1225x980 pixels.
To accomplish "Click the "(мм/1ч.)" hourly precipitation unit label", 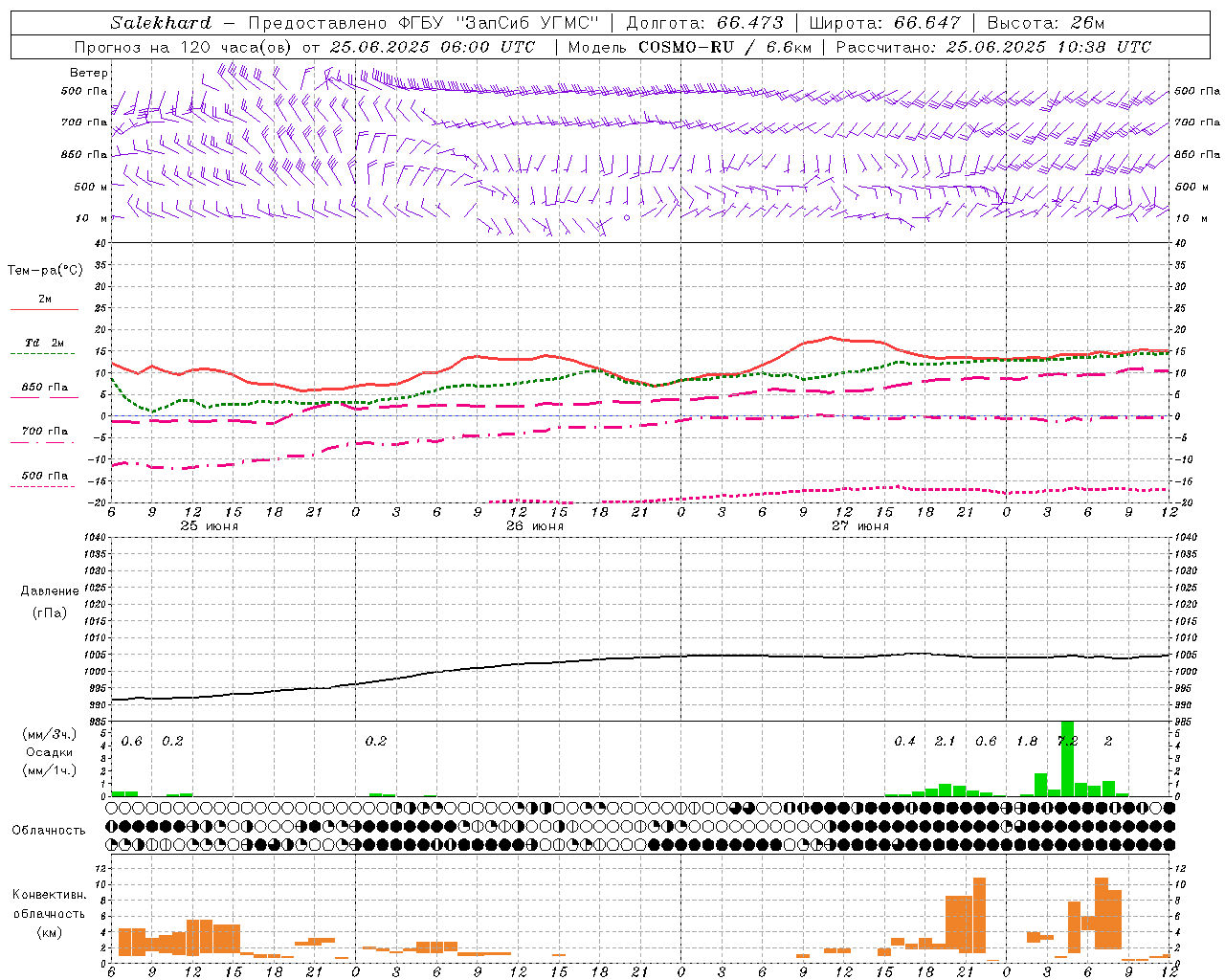I will [x=50, y=770].
